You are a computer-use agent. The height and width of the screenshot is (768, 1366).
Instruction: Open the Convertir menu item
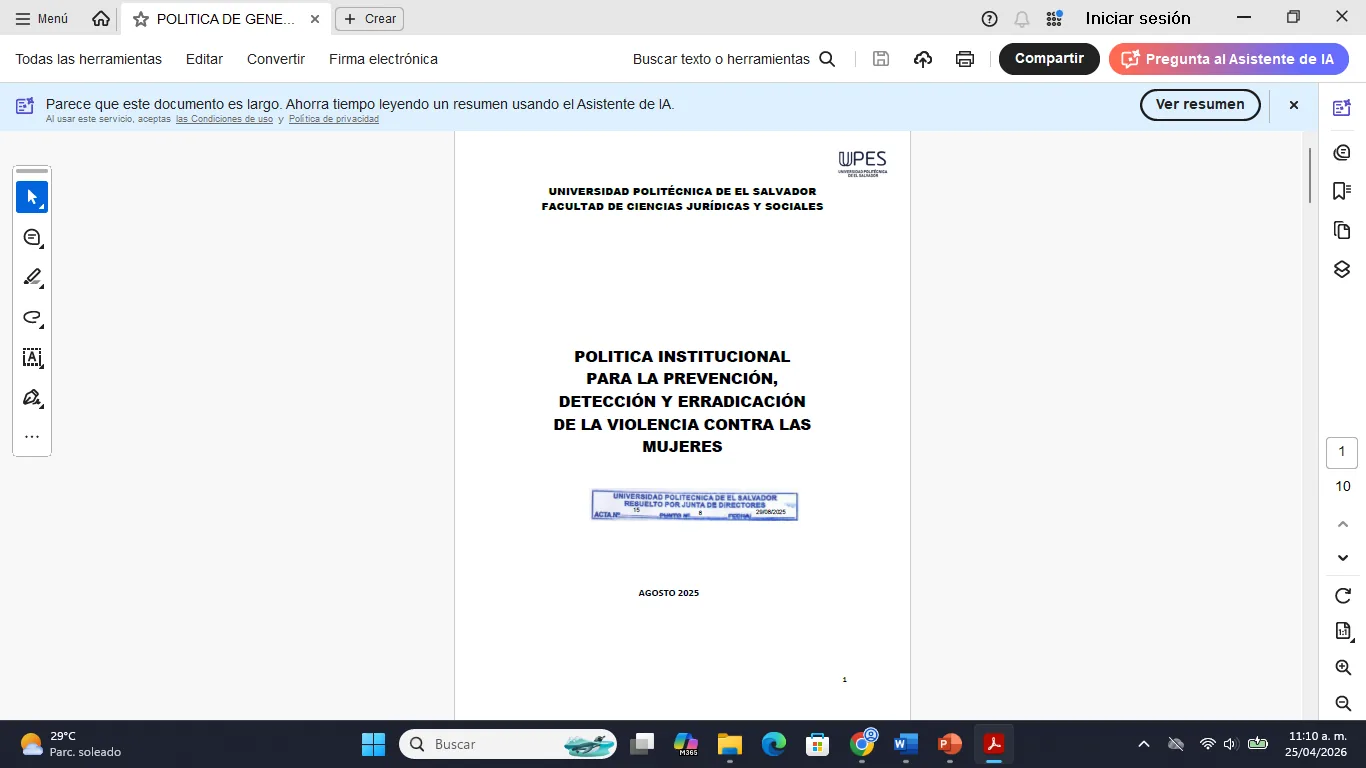(x=276, y=59)
